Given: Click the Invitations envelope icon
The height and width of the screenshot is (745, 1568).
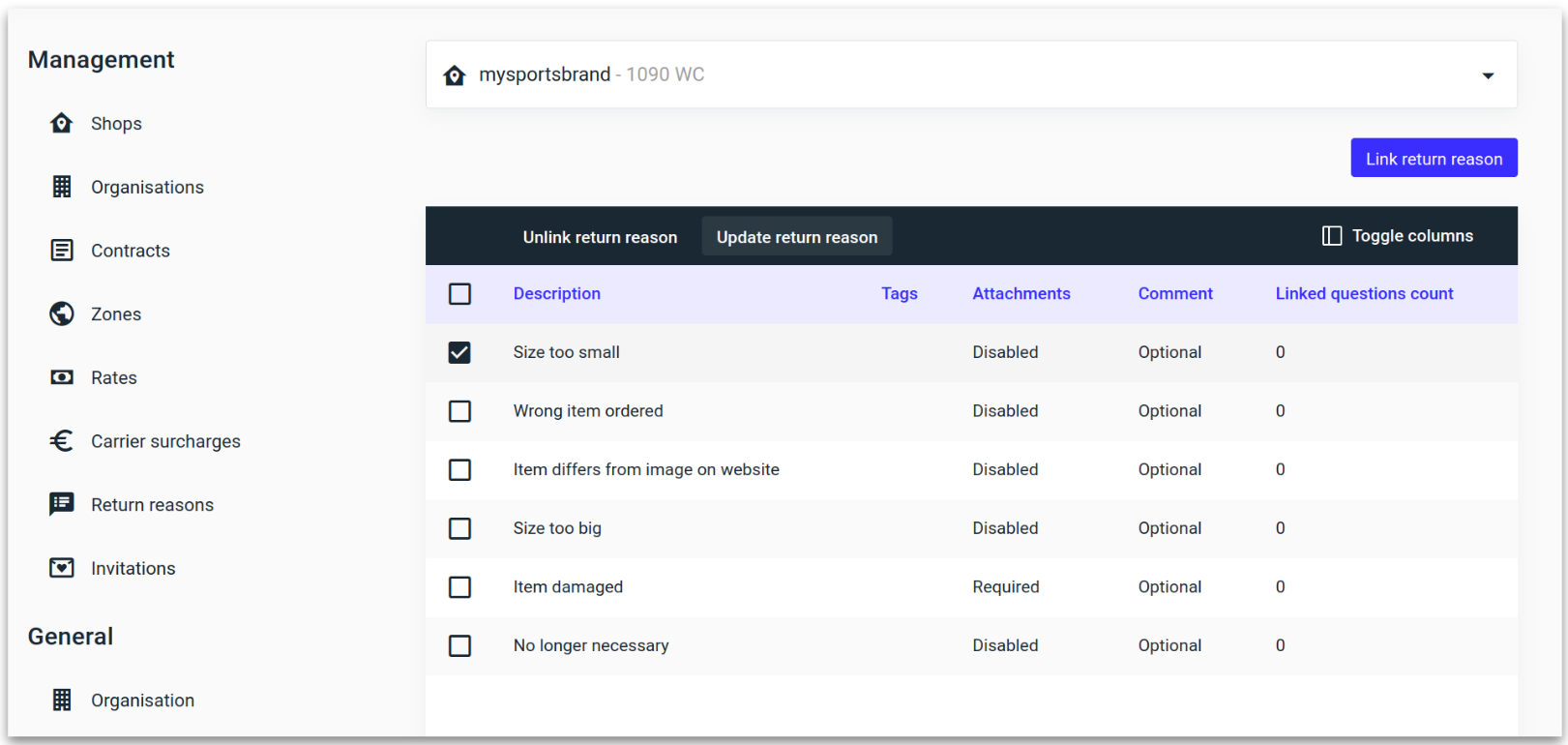Looking at the screenshot, I should 62,568.
